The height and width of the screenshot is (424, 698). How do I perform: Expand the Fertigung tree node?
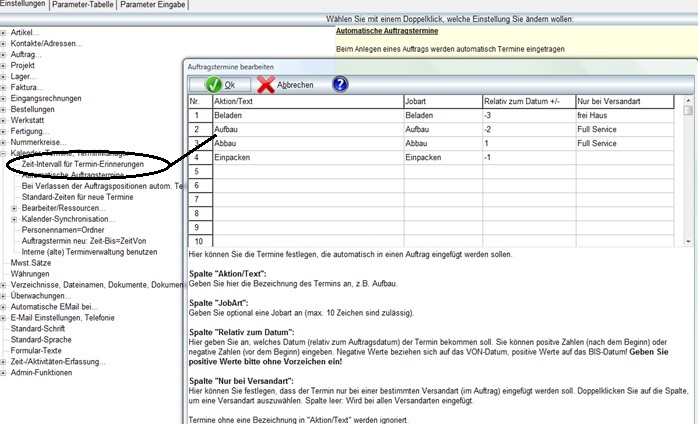(x=3, y=131)
